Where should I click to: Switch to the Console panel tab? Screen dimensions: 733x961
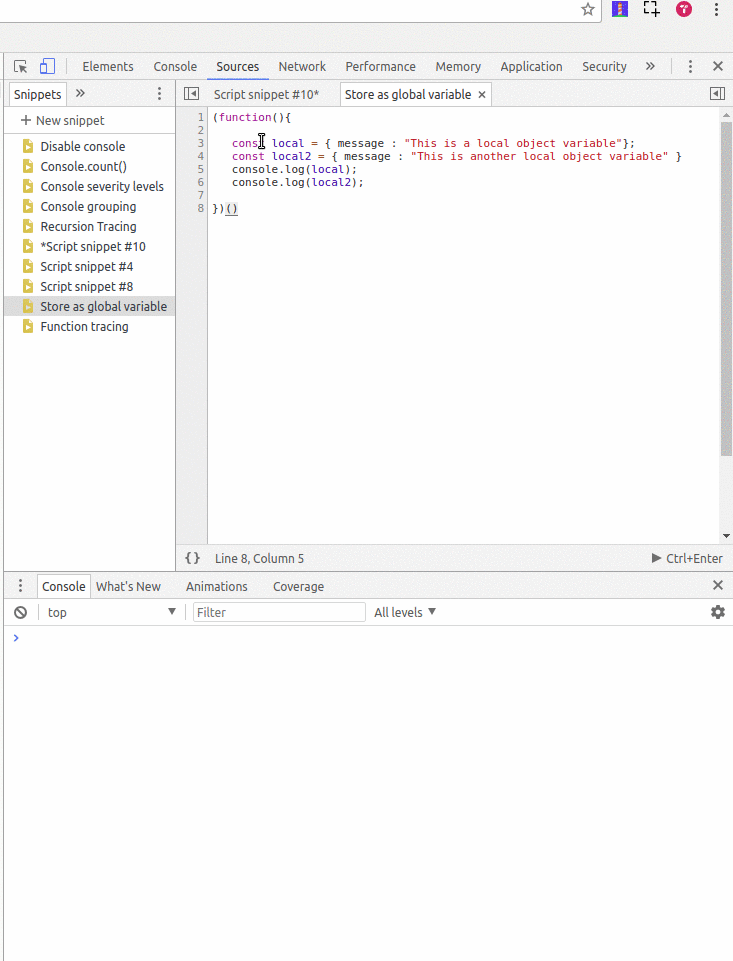tap(175, 66)
